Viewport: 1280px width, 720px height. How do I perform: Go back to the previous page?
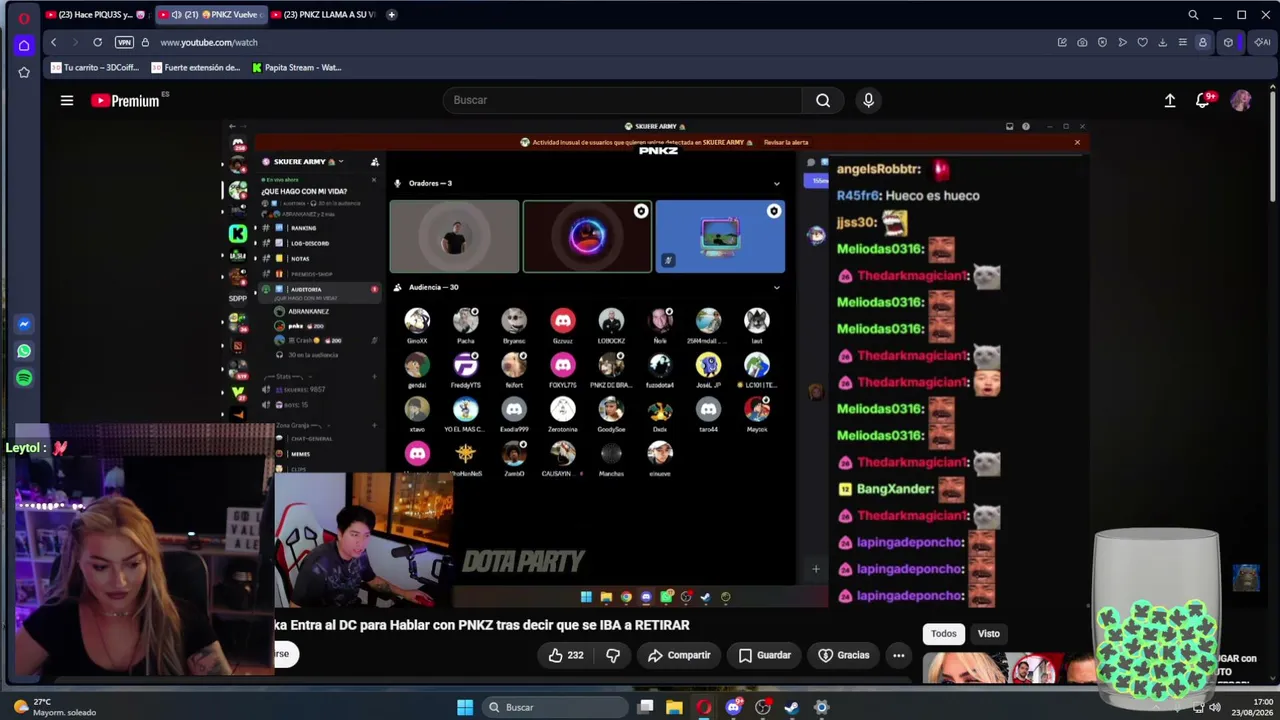coord(54,42)
